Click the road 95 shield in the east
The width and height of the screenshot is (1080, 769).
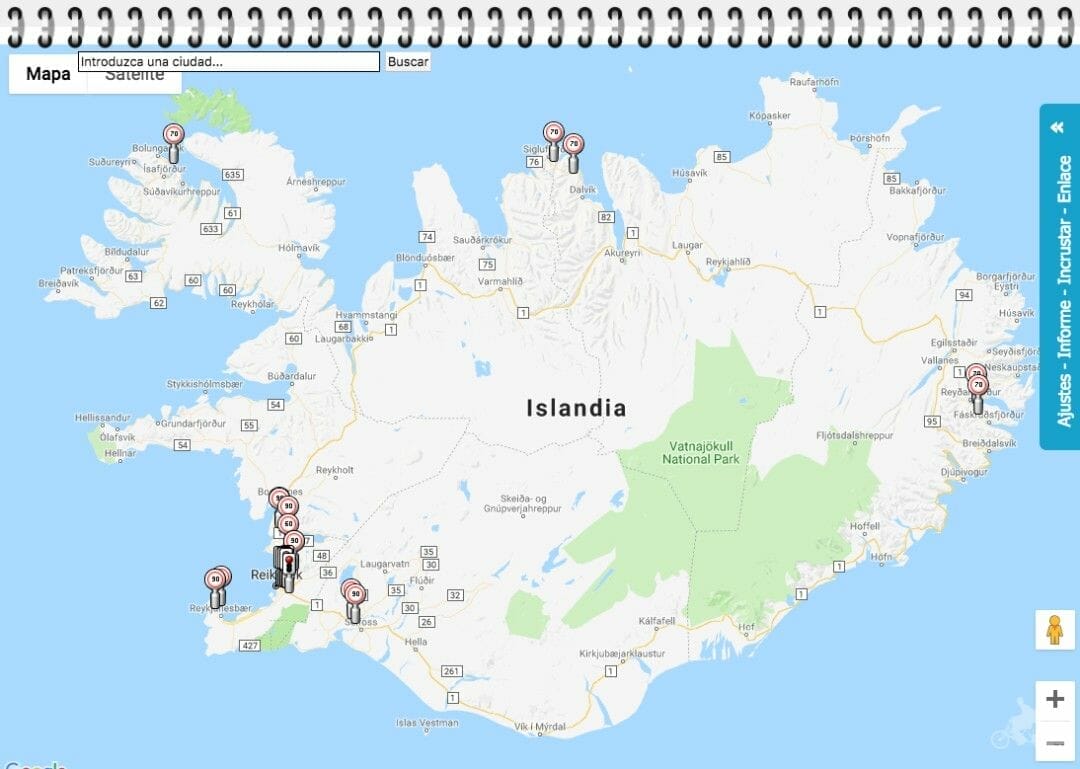pos(933,421)
